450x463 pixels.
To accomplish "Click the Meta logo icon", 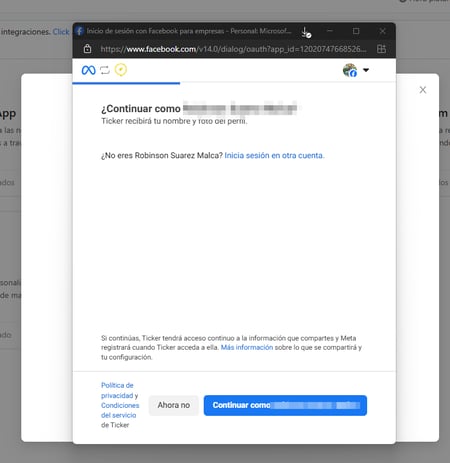I will point(88,70).
